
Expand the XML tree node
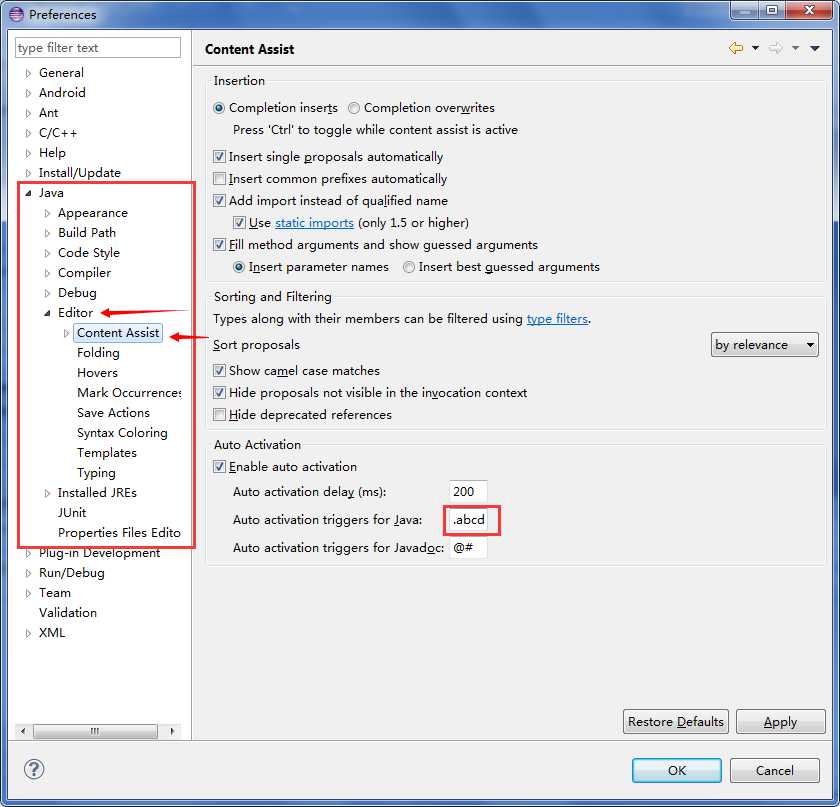[x=28, y=633]
